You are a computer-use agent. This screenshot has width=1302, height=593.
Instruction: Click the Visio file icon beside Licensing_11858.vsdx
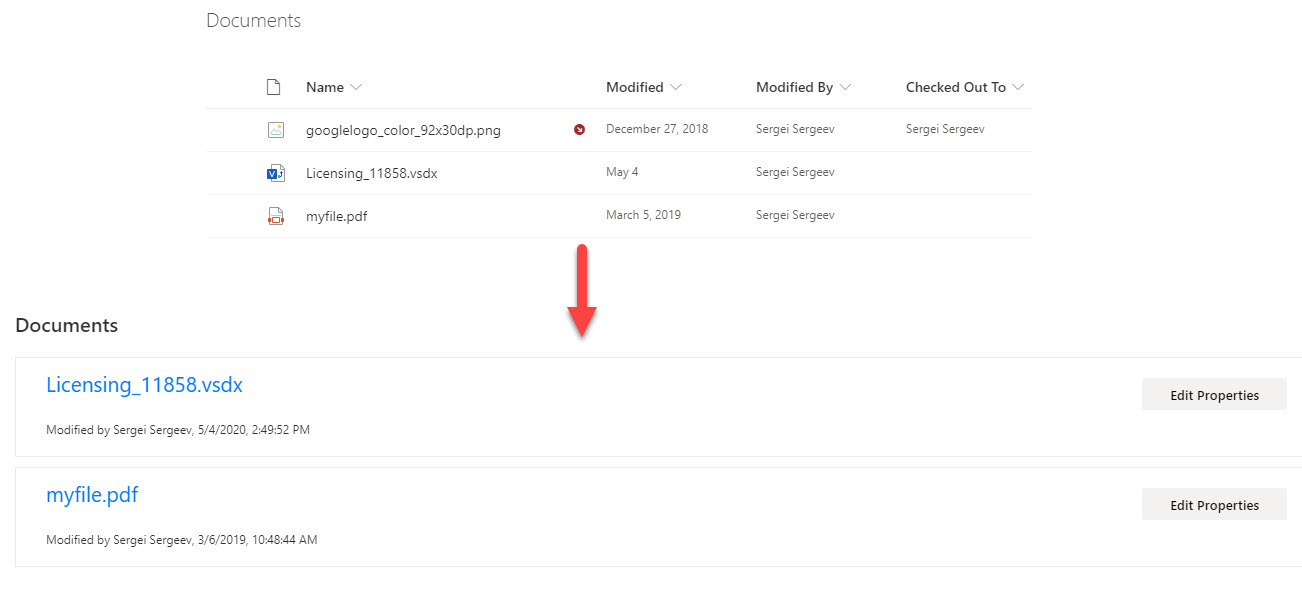(x=276, y=173)
